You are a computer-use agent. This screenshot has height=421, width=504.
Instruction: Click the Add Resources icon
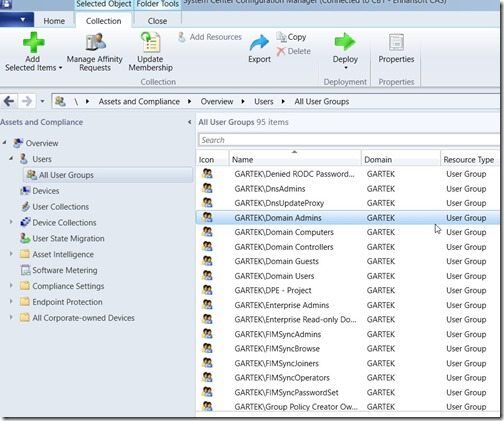[x=181, y=37]
